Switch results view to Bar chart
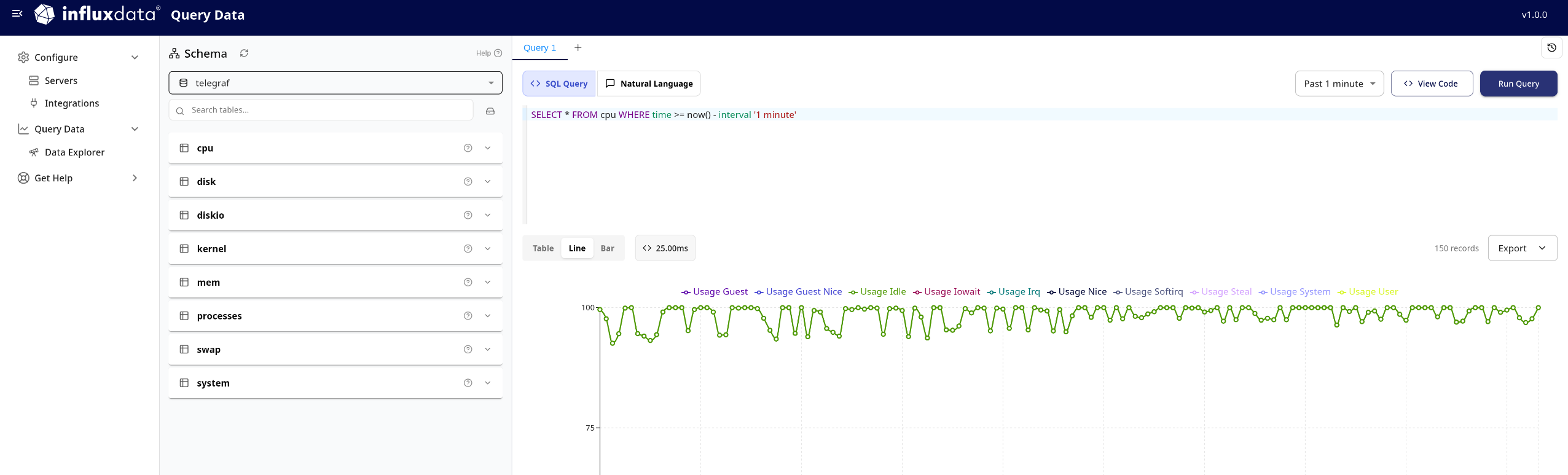 pos(607,248)
